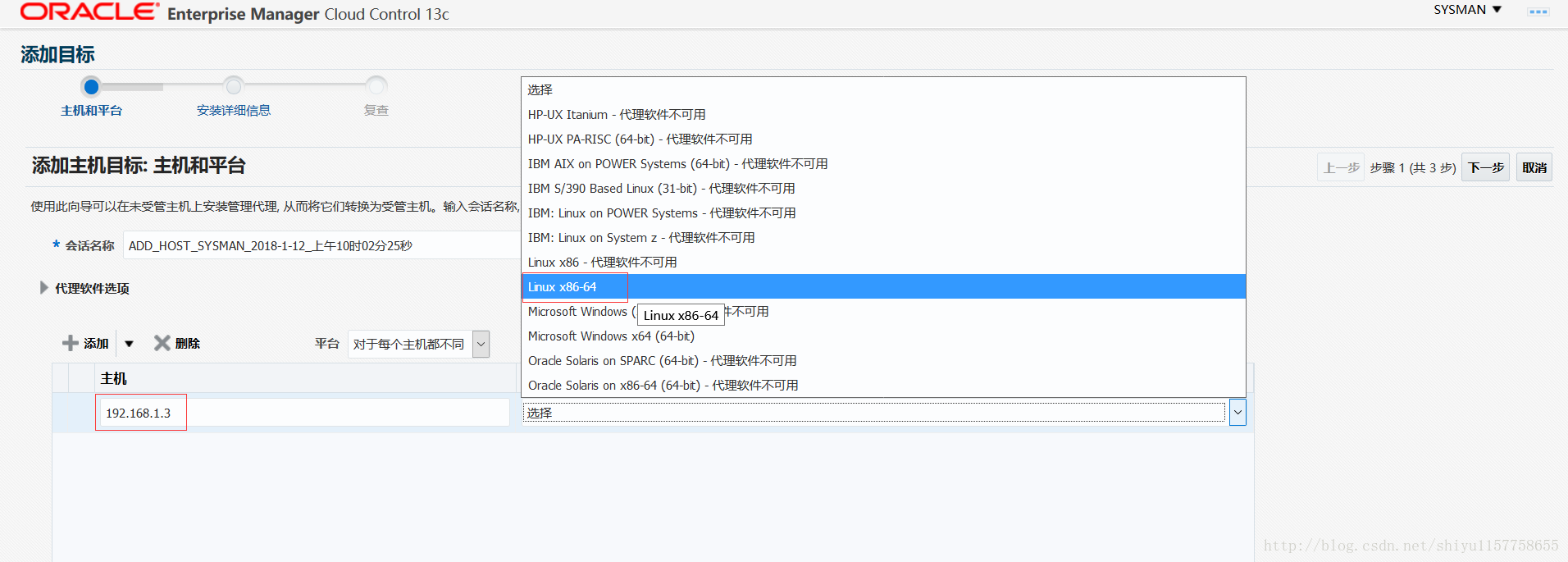Select HP-UX PA-RISC (64-bit) option
The image size is (1568, 562).
(x=883, y=139)
